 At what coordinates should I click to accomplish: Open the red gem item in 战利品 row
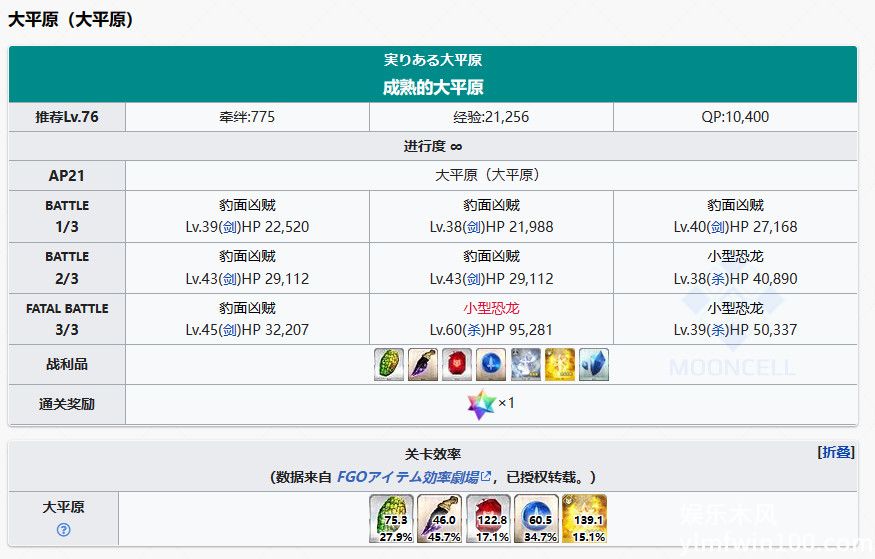[x=457, y=365]
